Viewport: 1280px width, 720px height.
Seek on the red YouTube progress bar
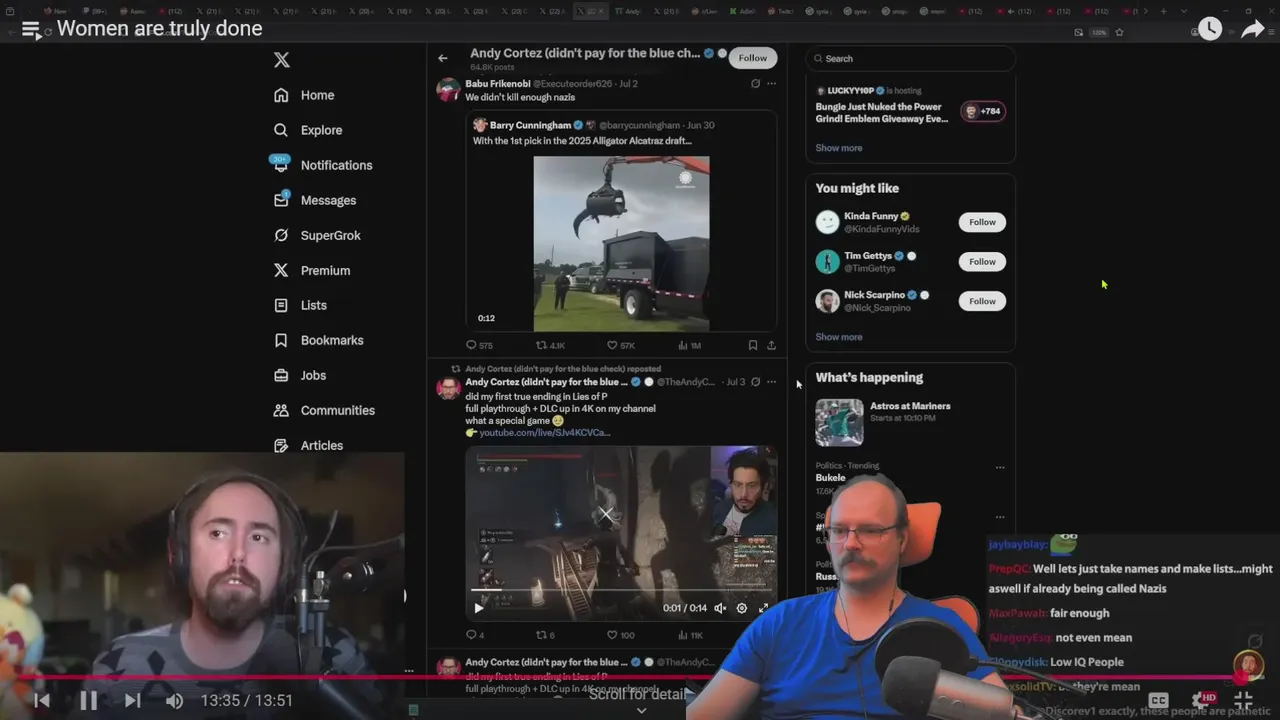coord(640,677)
